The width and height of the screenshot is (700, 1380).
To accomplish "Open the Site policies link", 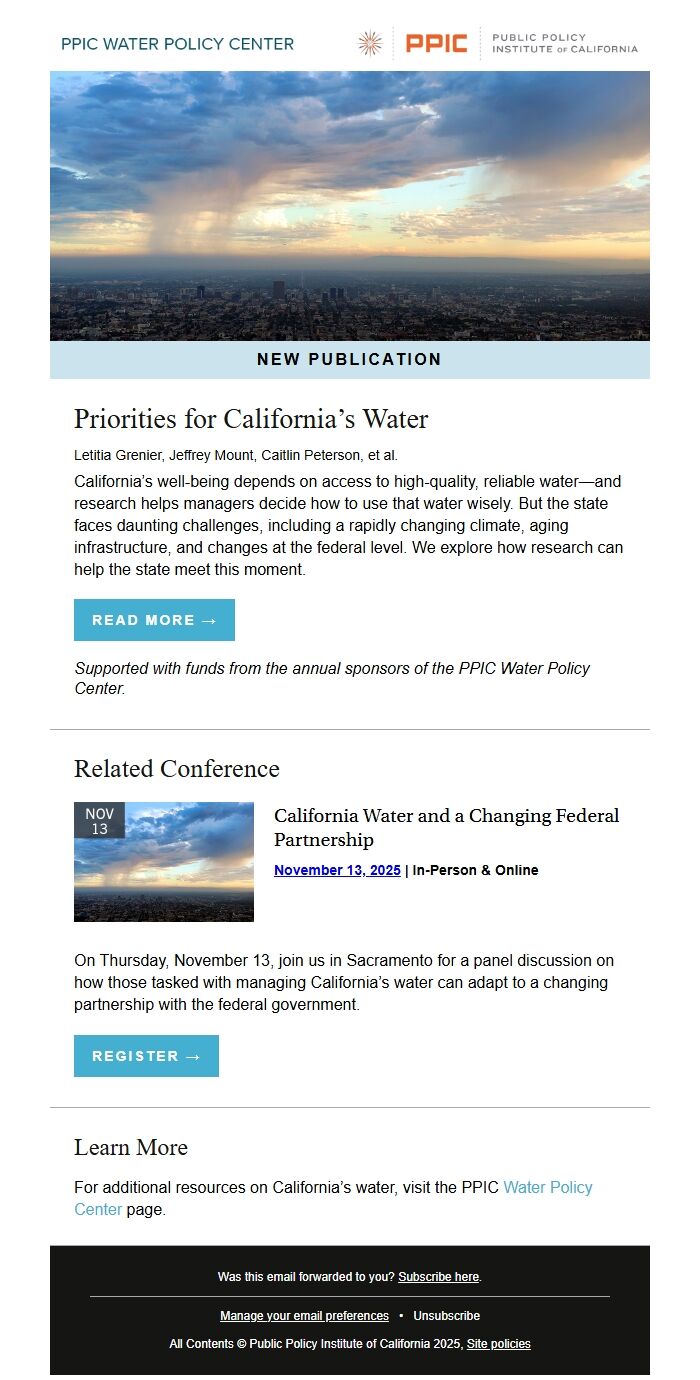I will [499, 1344].
